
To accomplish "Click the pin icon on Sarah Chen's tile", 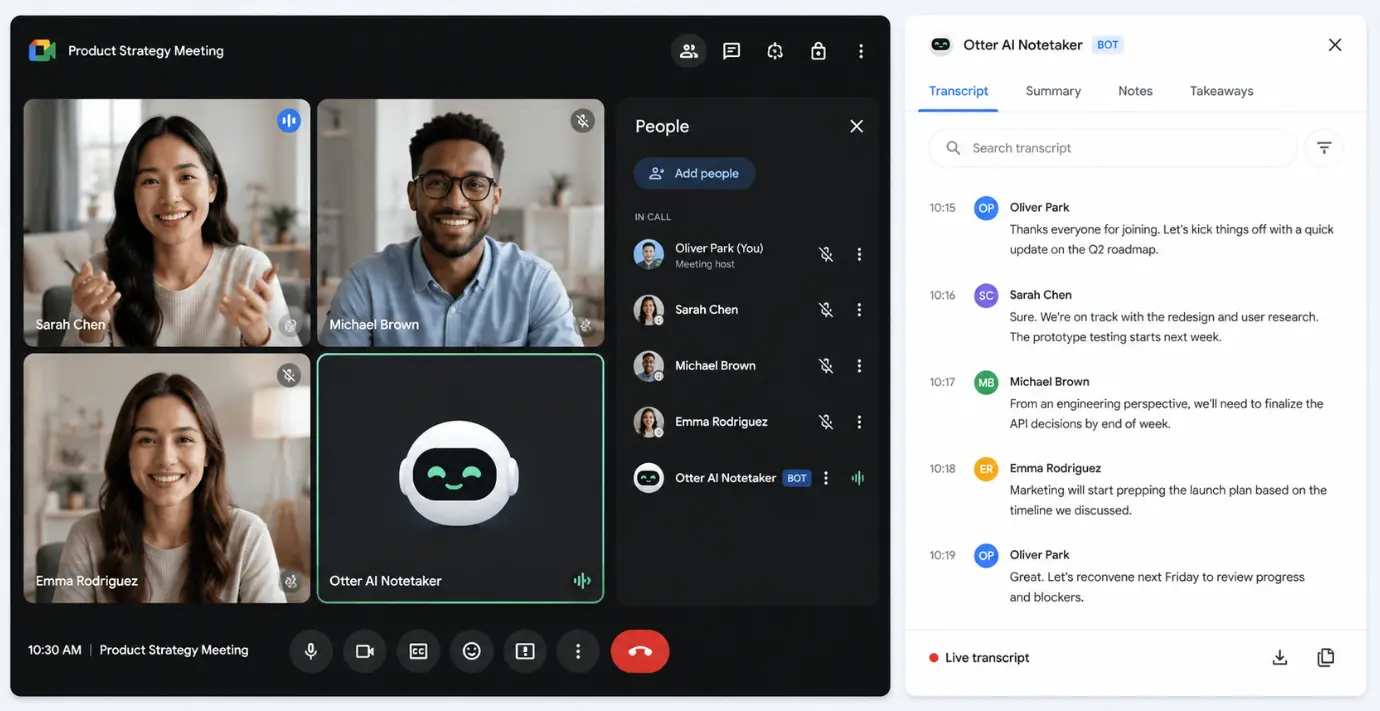I will [290, 325].
